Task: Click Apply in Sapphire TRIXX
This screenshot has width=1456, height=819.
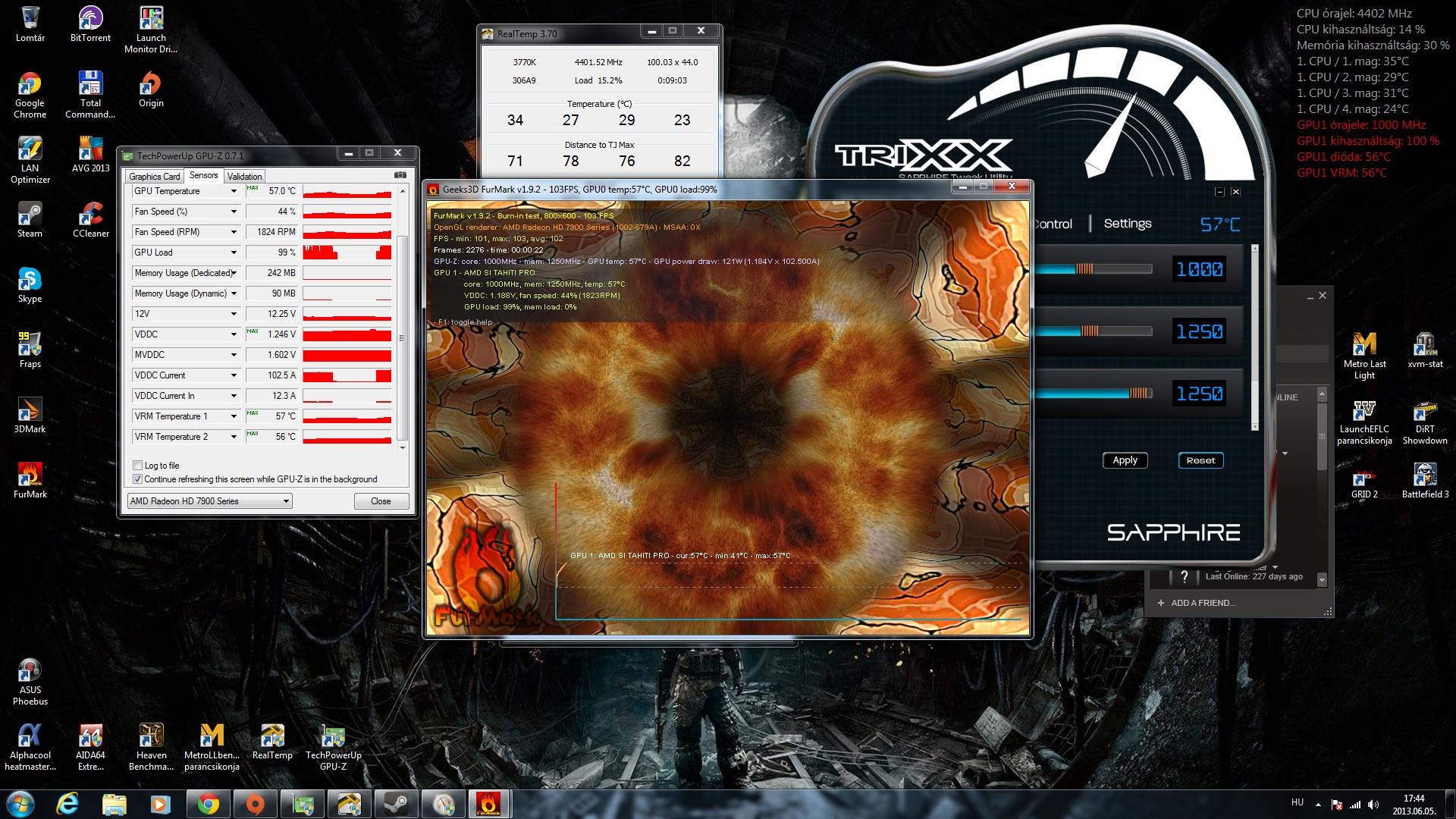Action: point(1125,460)
